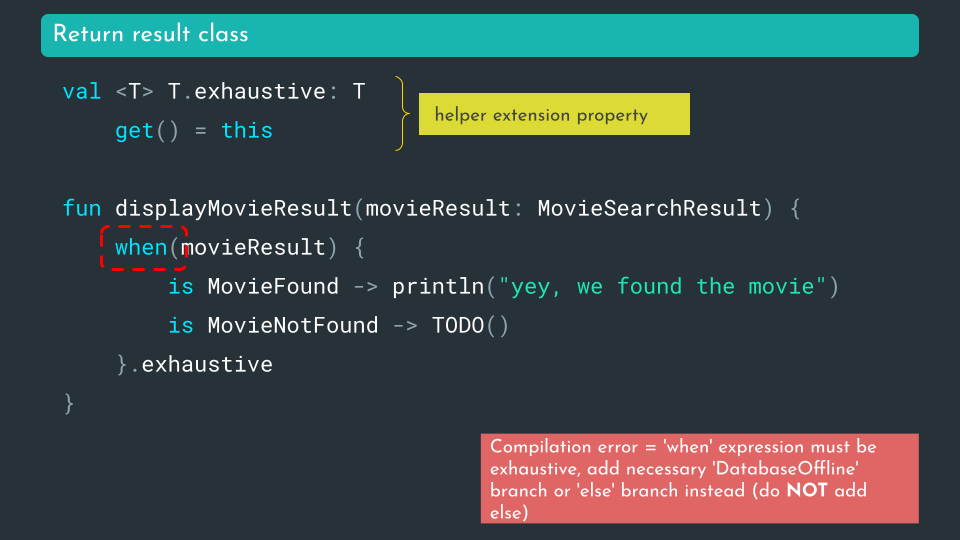
Task: Click the red compilation error box
Action: pos(699,479)
